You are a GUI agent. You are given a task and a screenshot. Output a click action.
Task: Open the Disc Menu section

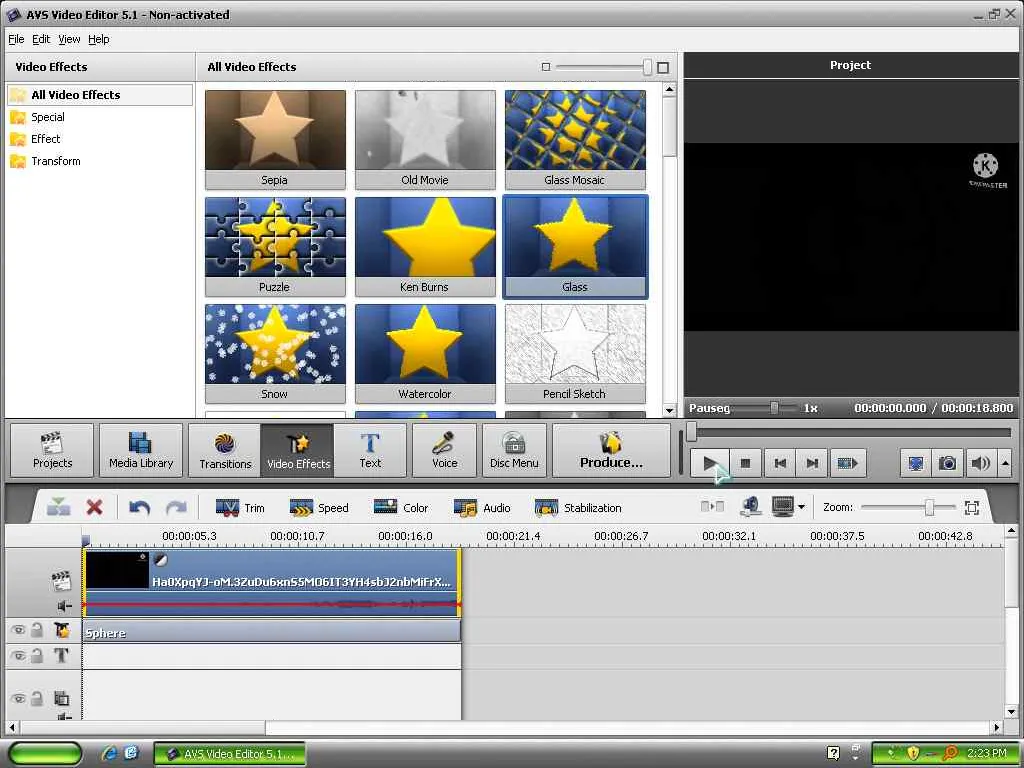pyautogui.click(x=515, y=451)
